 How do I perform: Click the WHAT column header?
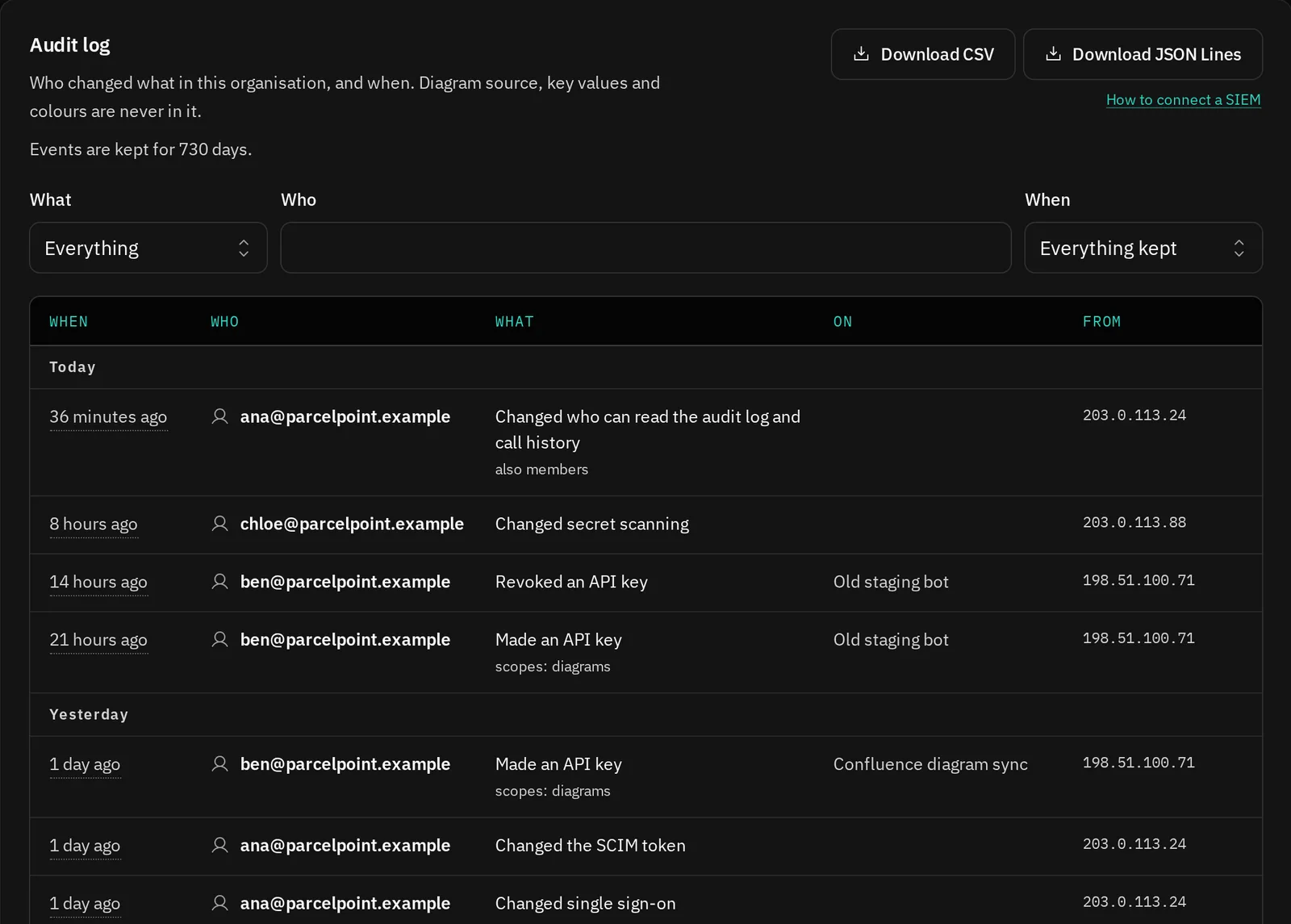515,322
